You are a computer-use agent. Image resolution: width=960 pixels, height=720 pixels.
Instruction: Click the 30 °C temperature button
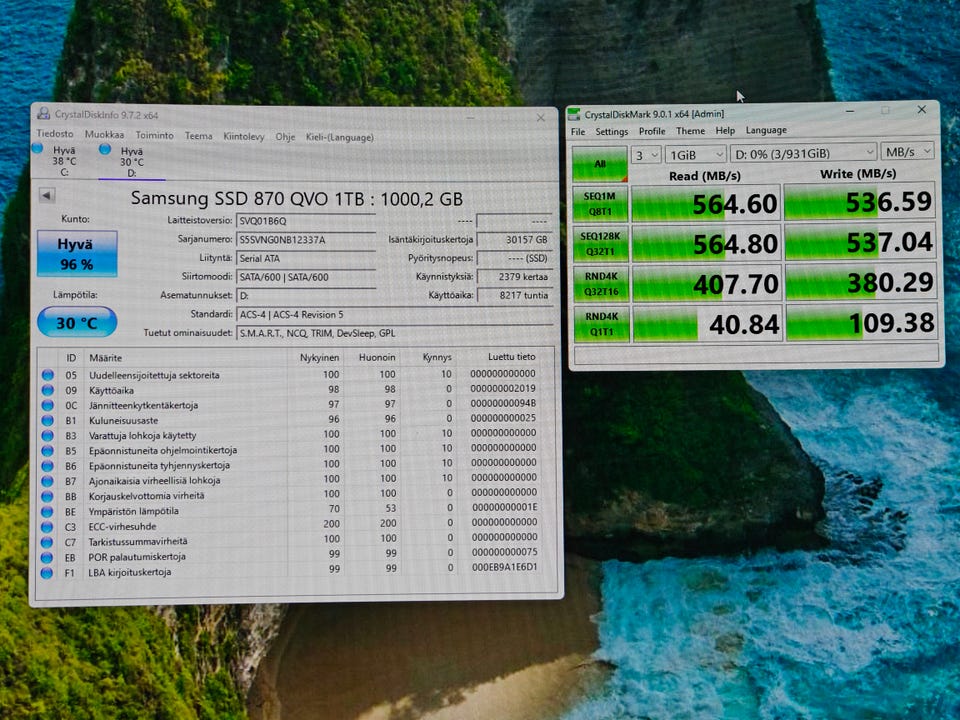coord(77,322)
